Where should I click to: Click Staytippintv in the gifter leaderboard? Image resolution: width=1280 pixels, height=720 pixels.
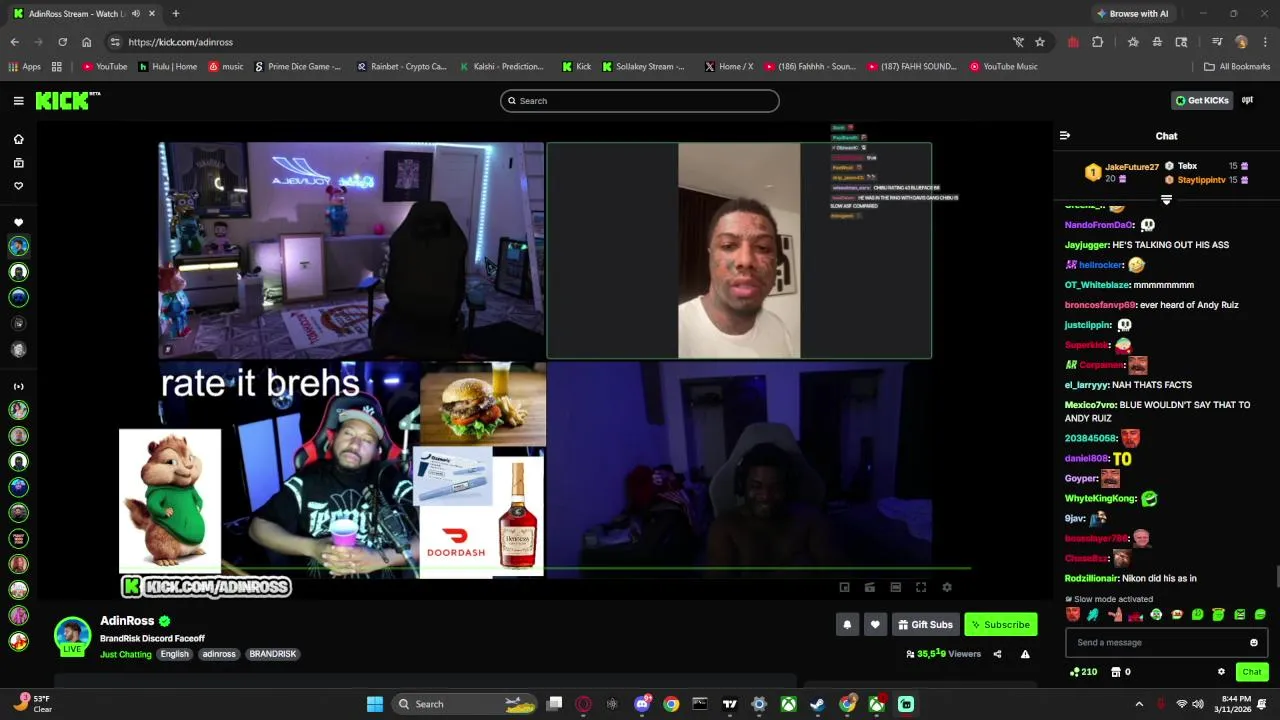point(1201,180)
